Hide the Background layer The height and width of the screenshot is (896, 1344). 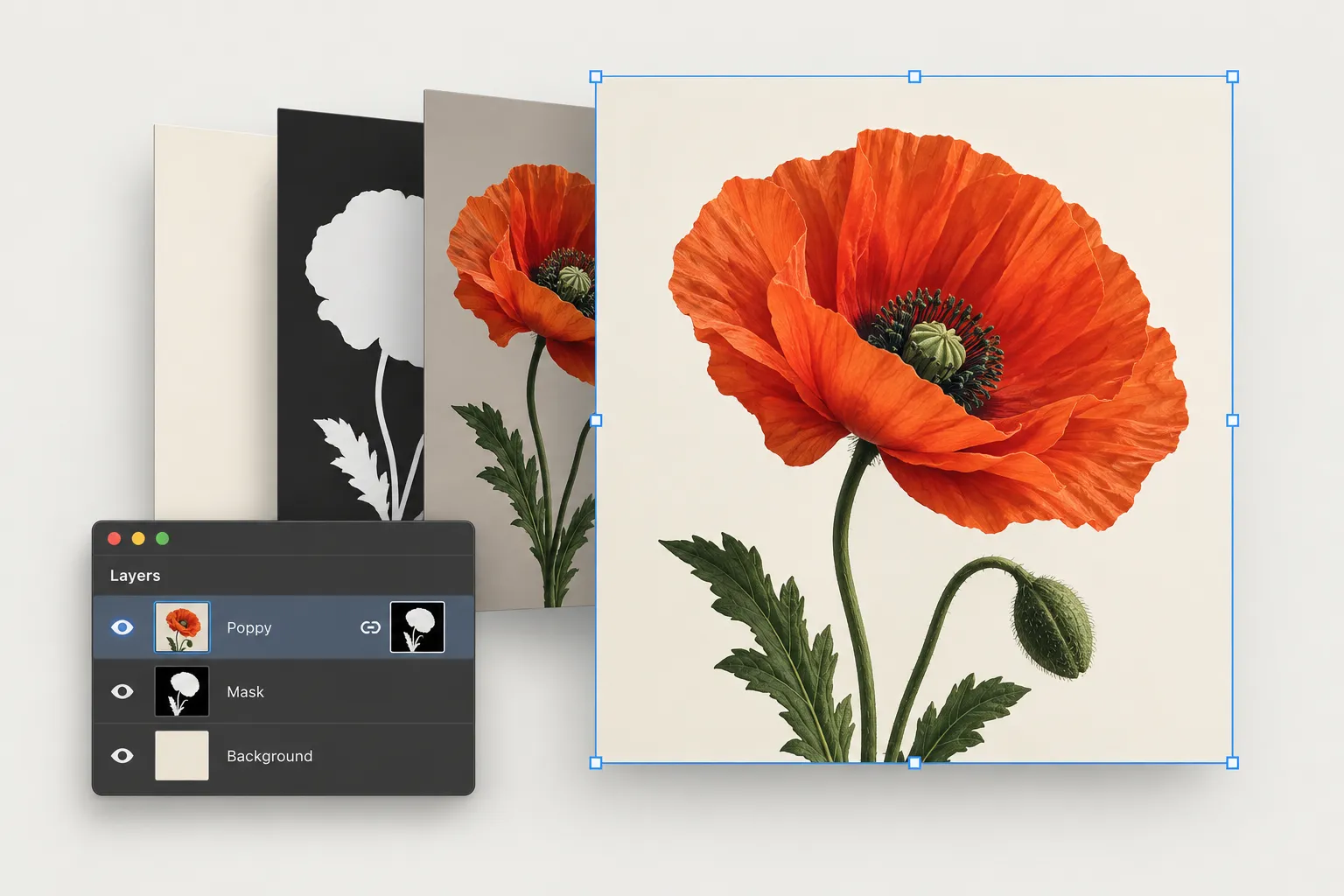pos(122,755)
